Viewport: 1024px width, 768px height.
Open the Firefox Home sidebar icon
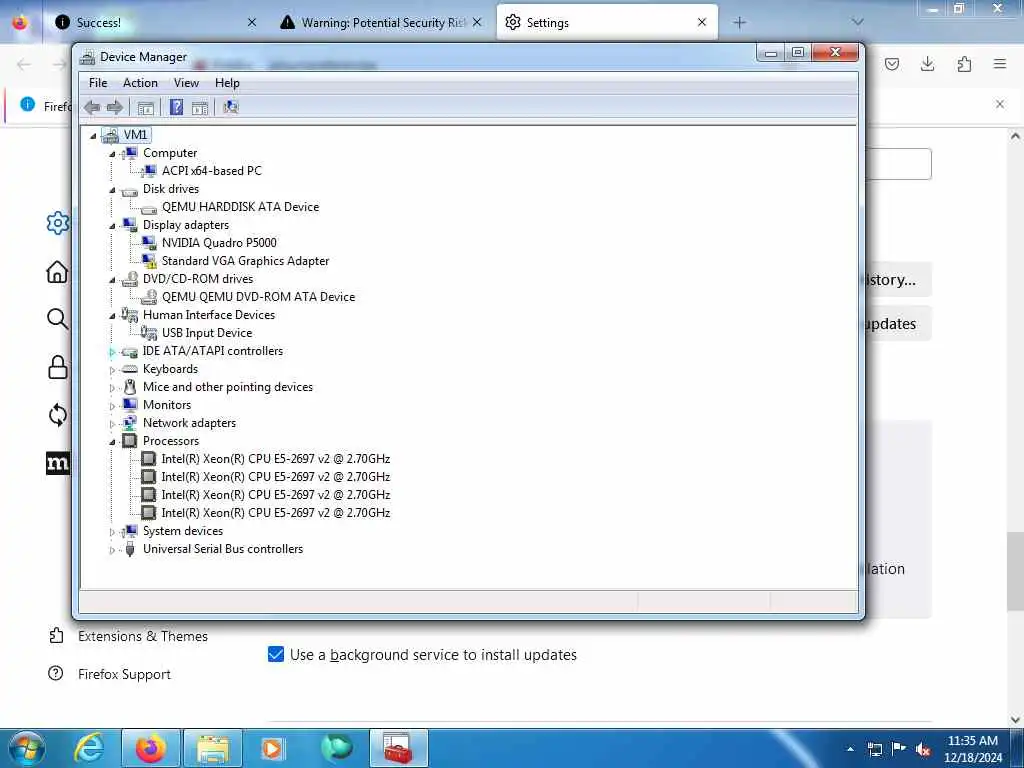(57, 272)
